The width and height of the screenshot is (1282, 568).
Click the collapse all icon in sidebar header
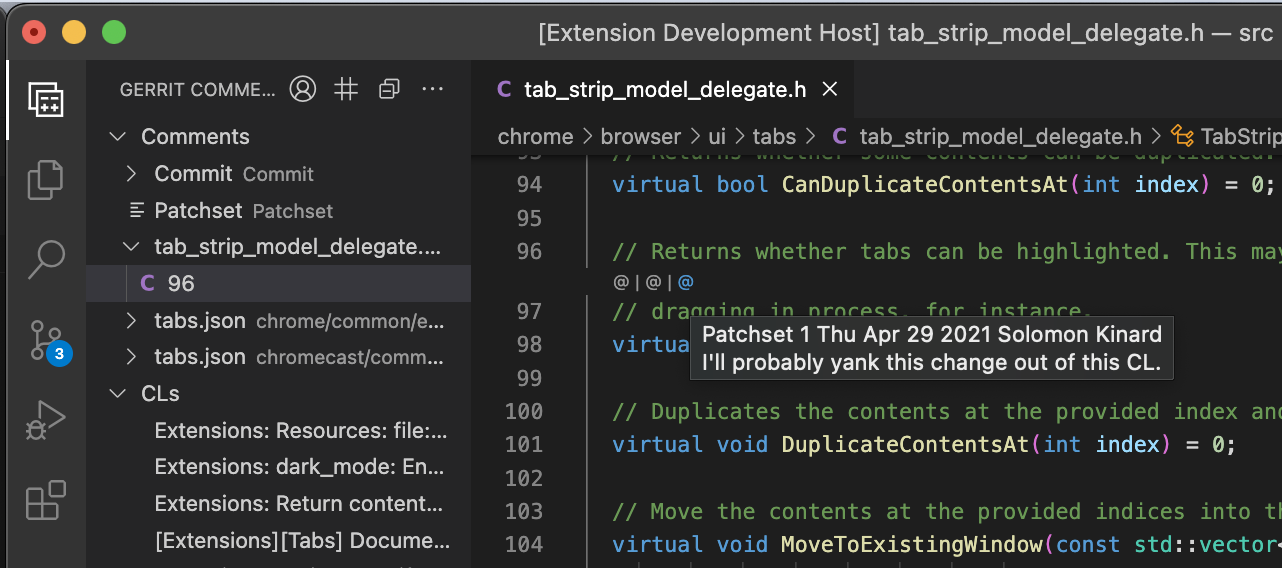(x=389, y=90)
